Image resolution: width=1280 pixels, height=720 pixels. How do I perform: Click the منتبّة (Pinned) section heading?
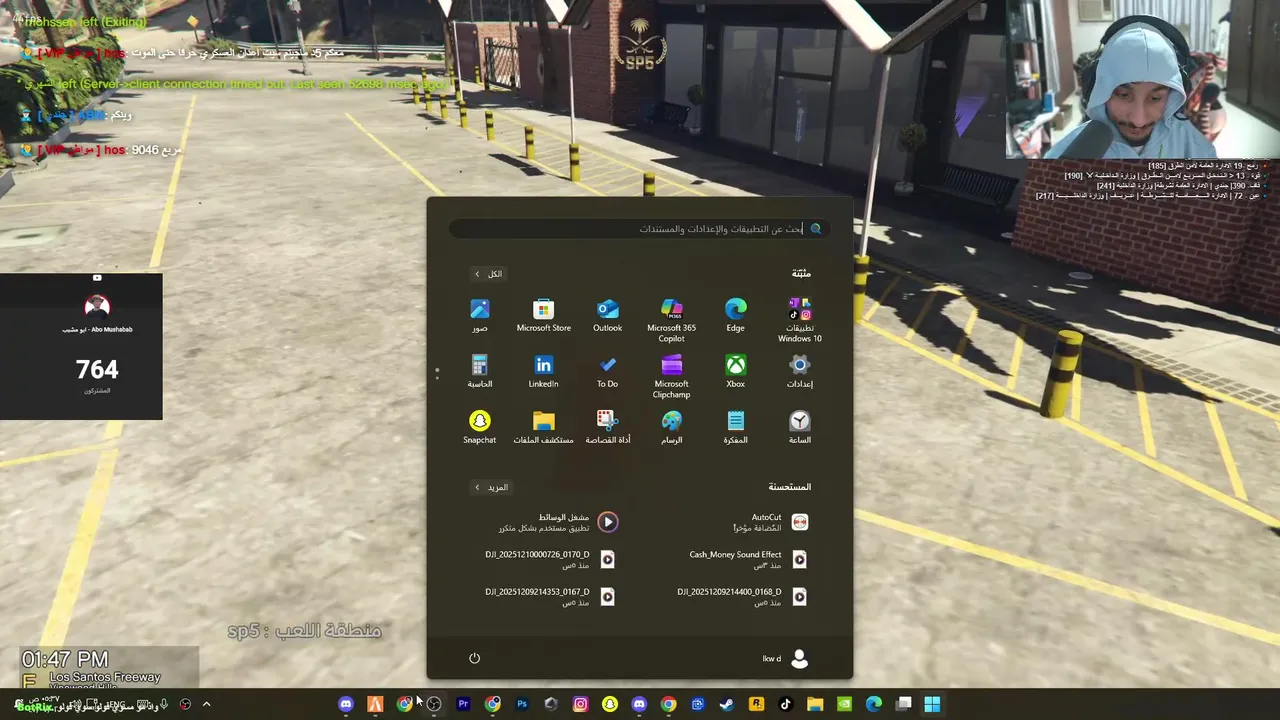pyautogui.click(x=801, y=274)
